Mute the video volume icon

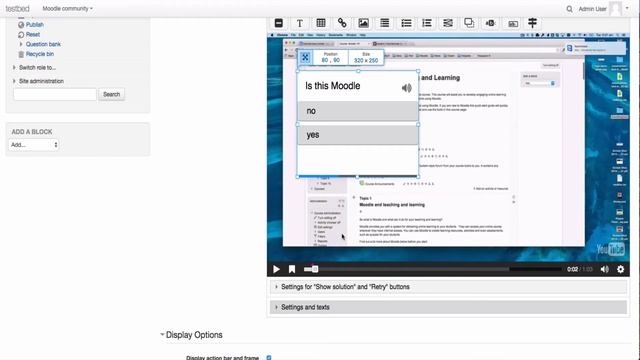pyautogui.click(x=604, y=269)
